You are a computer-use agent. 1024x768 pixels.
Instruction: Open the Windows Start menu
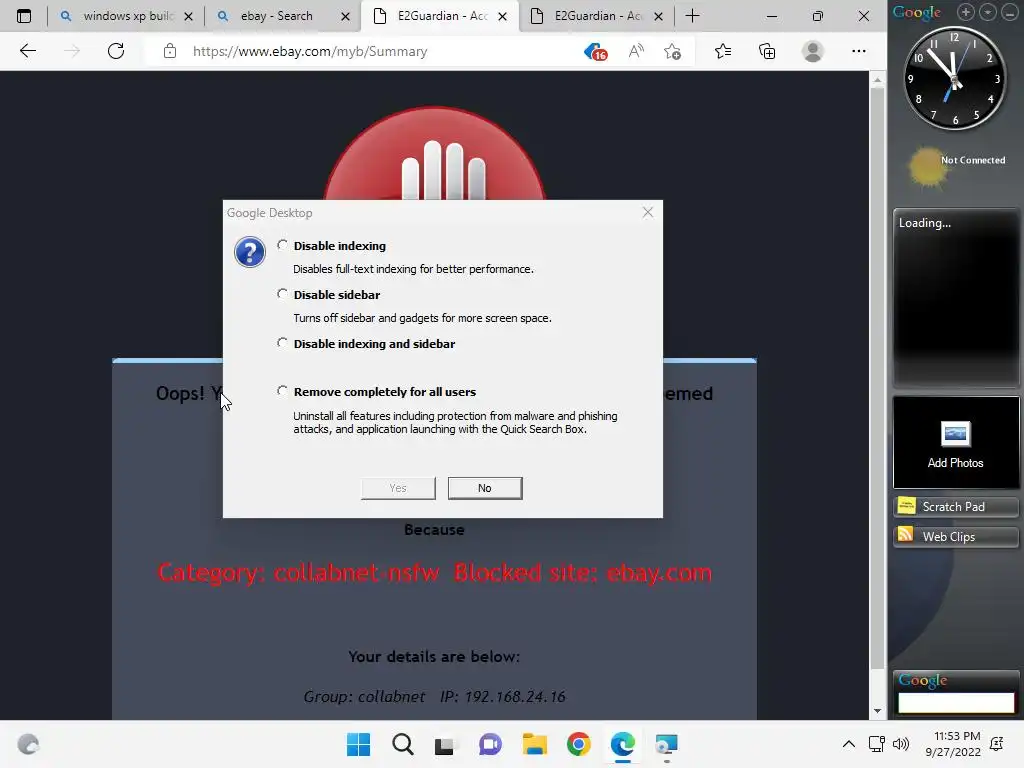(x=358, y=744)
